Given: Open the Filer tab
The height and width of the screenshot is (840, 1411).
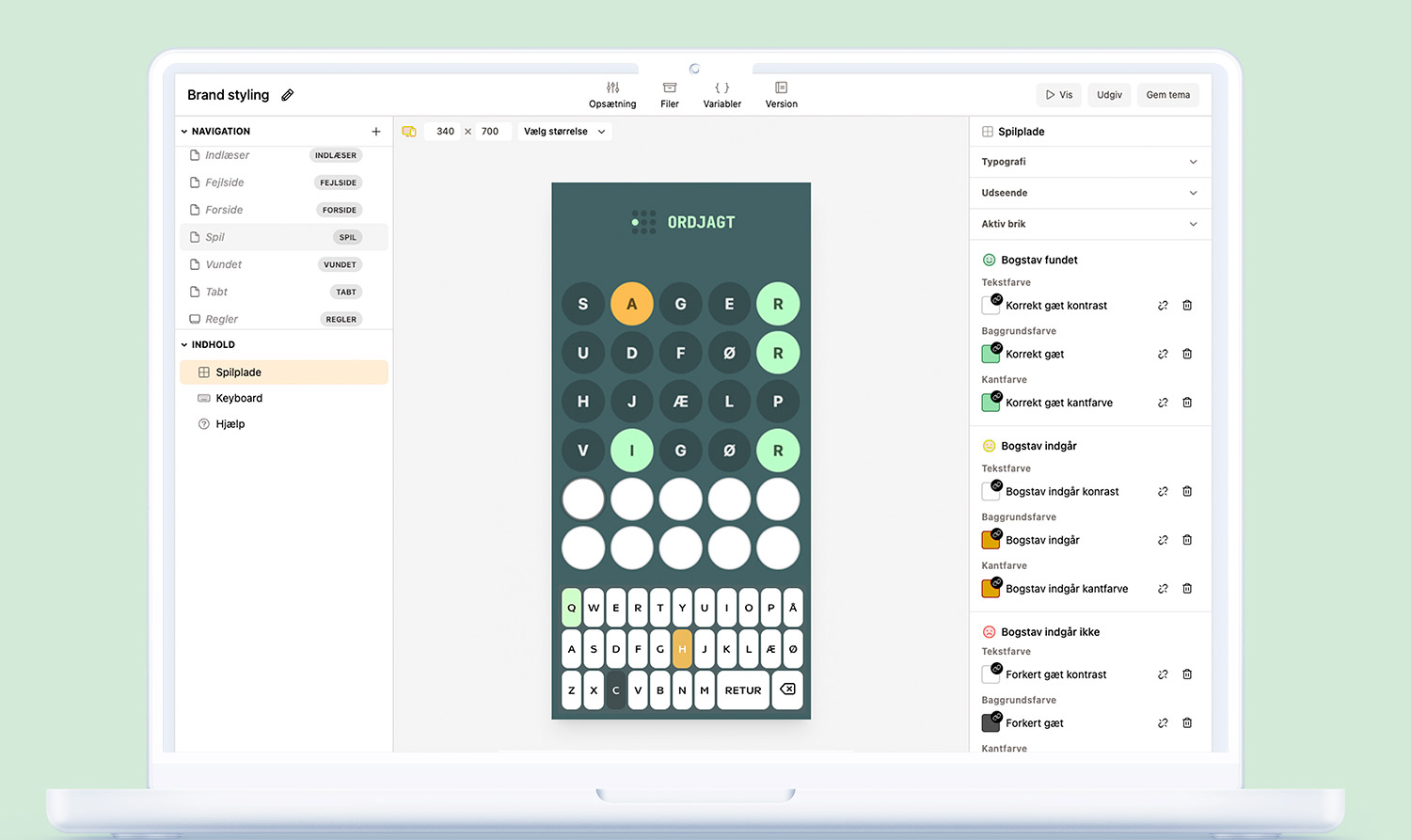Looking at the screenshot, I should (670, 95).
